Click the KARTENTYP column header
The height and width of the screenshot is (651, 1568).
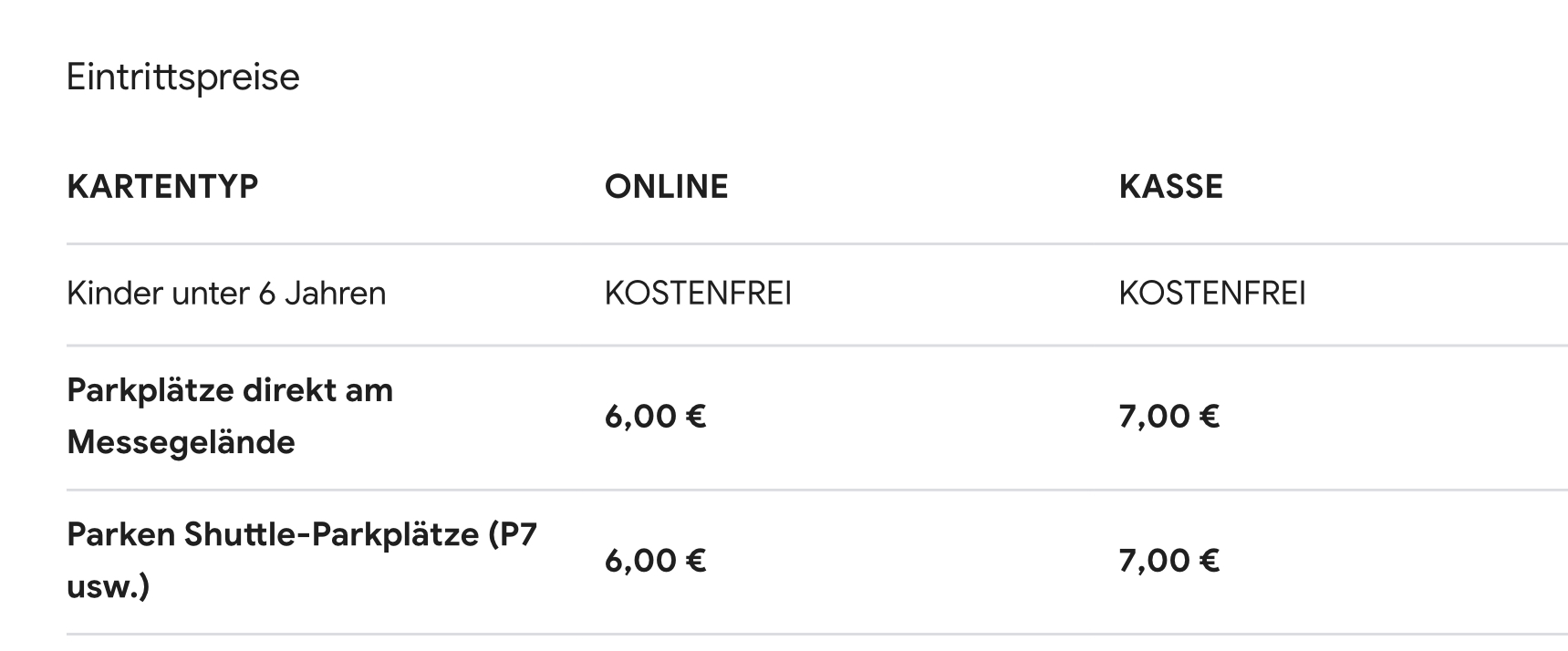coord(162,187)
